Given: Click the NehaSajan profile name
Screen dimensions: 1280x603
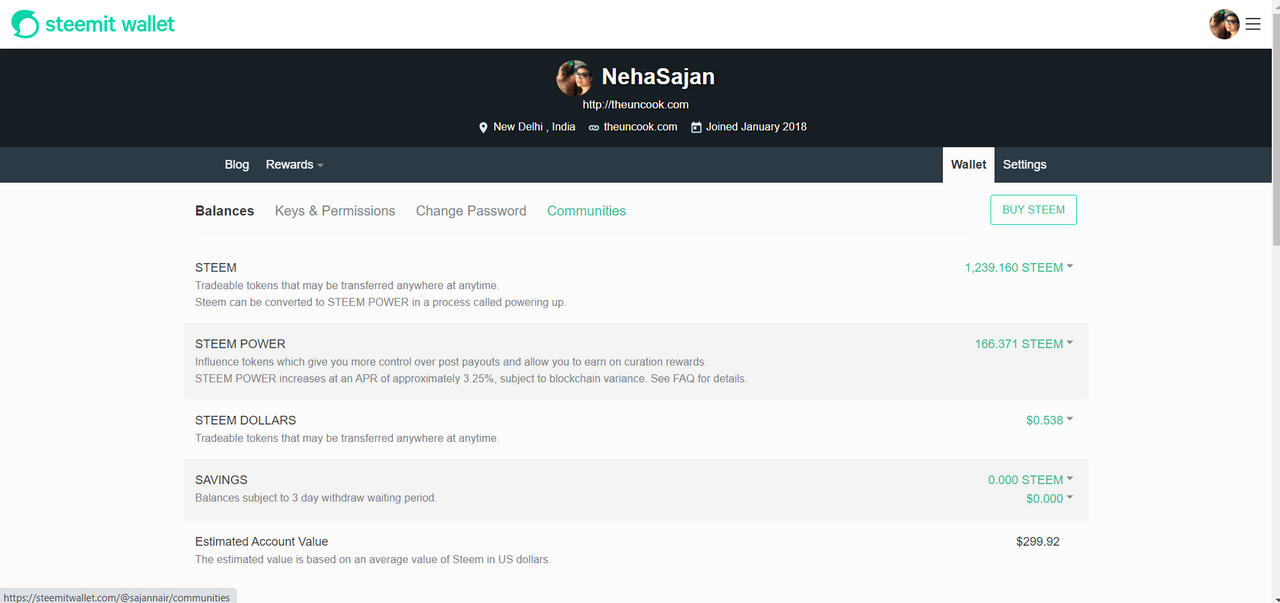Looking at the screenshot, I should [x=658, y=77].
